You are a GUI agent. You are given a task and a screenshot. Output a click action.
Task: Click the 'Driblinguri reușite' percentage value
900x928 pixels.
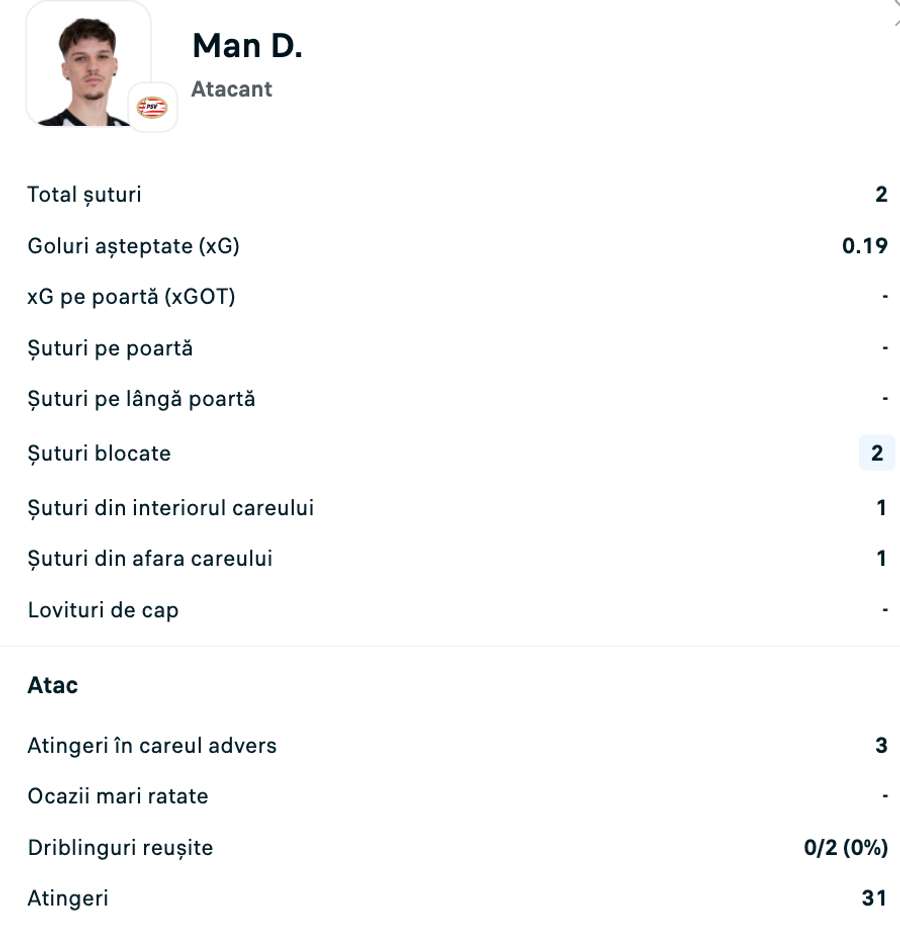click(845, 847)
